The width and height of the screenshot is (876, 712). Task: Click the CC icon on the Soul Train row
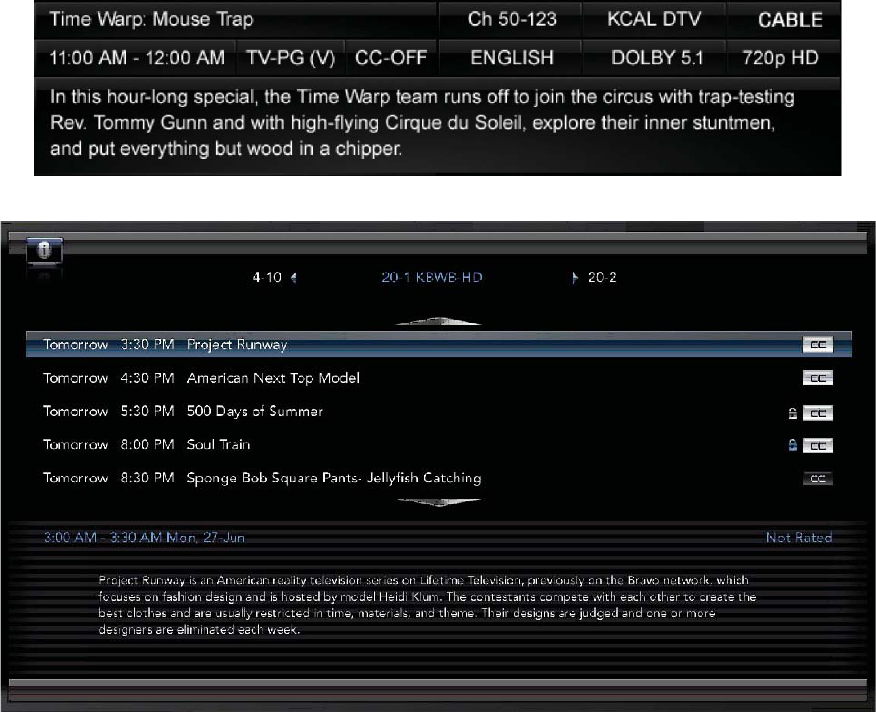click(817, 445)
